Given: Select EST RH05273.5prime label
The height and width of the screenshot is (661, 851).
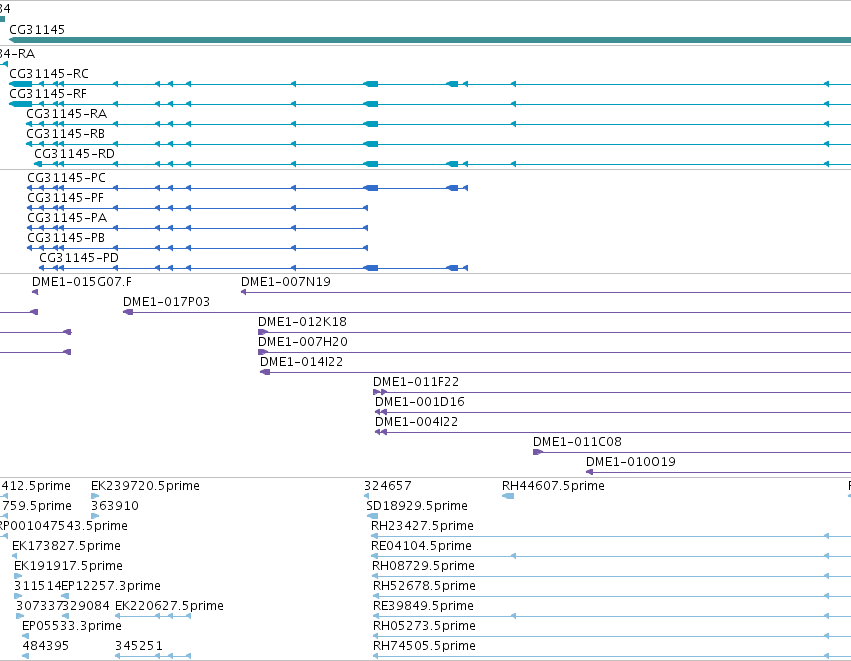Looking at the screenshot, I should click(x=424, y=626).
